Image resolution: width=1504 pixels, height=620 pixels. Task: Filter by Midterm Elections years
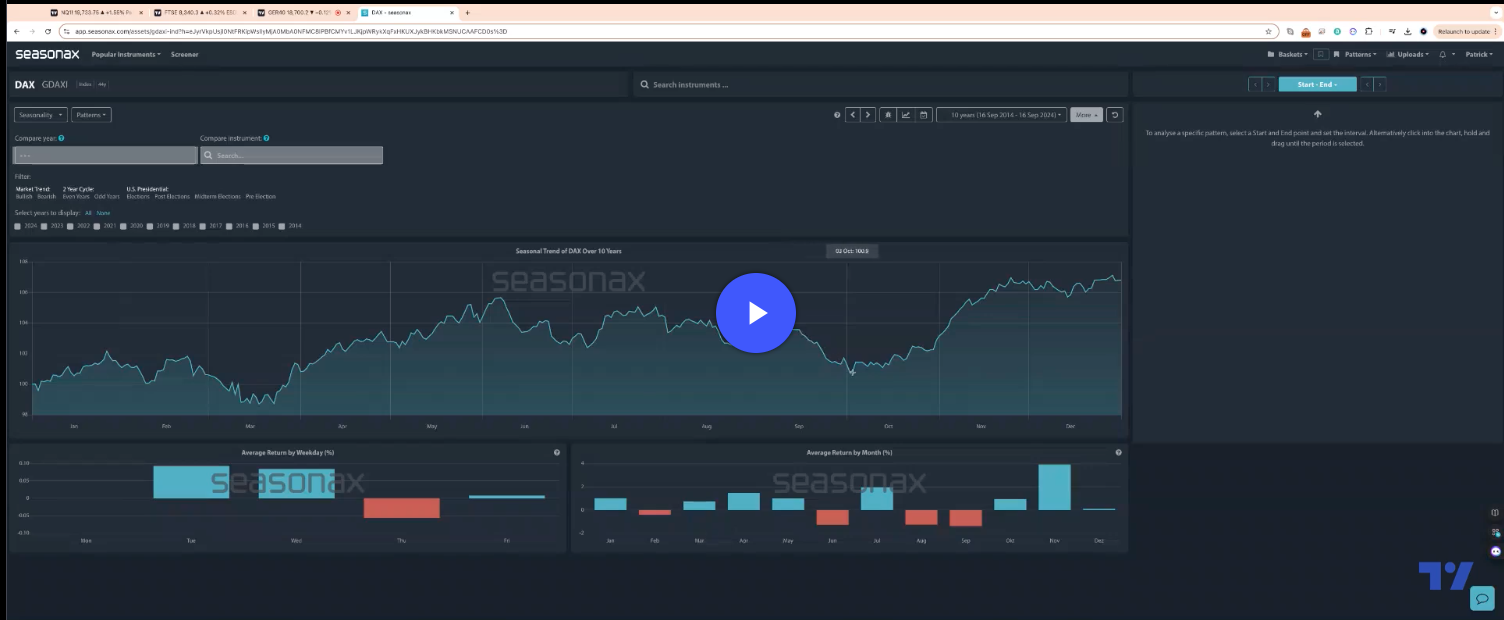pyautogui.click(x=218, y=196)
